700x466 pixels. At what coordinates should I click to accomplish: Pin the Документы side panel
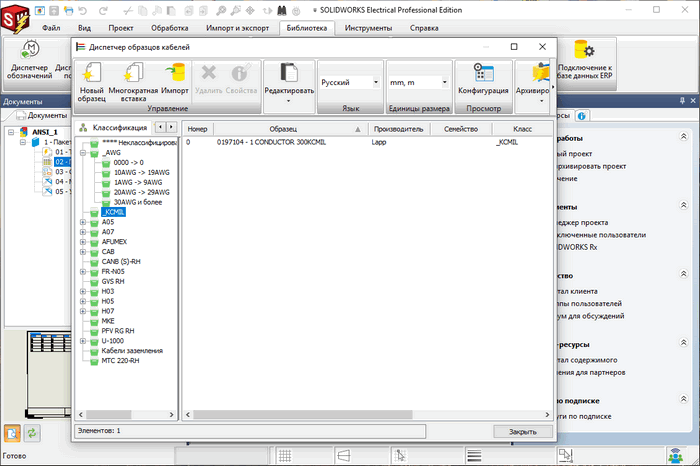point(682,101)
